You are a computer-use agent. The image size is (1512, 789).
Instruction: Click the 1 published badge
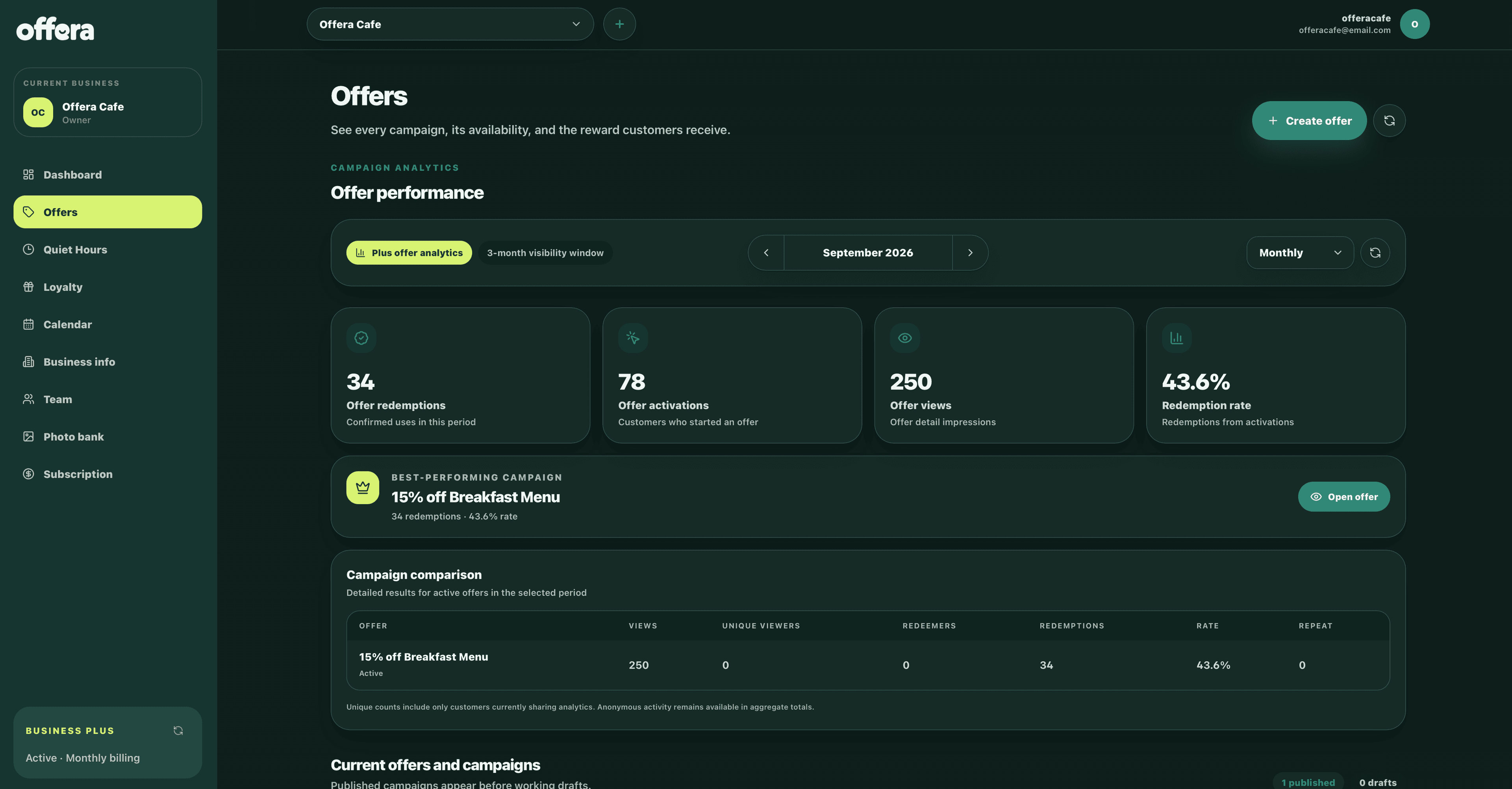point(1308,782)
